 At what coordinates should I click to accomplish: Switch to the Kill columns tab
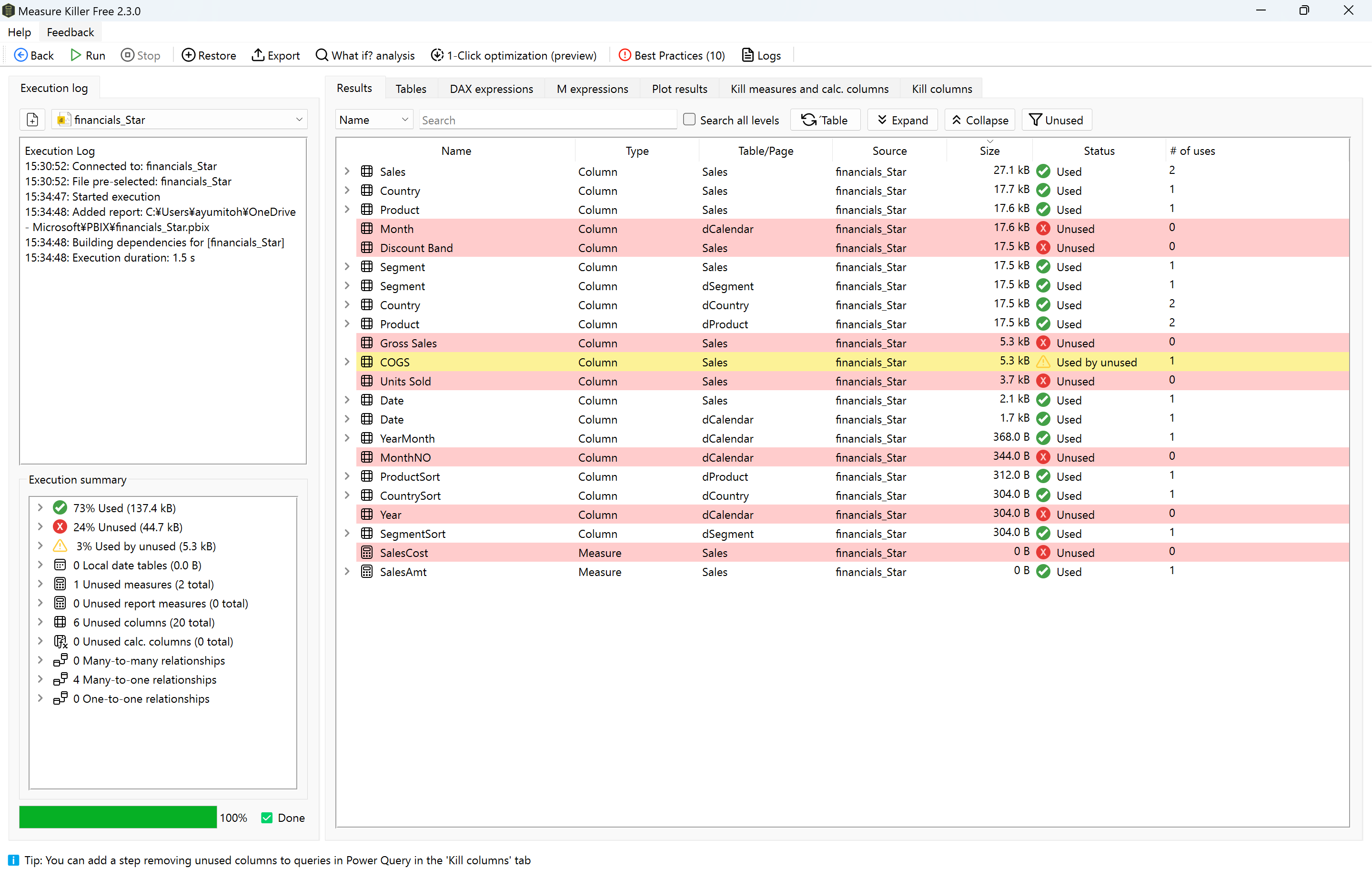click(941, 89)
